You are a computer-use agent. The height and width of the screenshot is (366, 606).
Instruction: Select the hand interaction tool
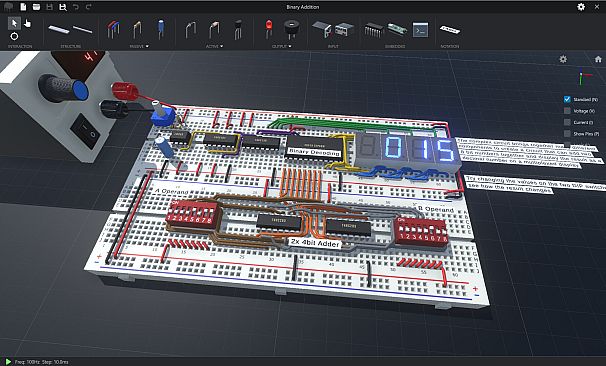tap(27, 23)
